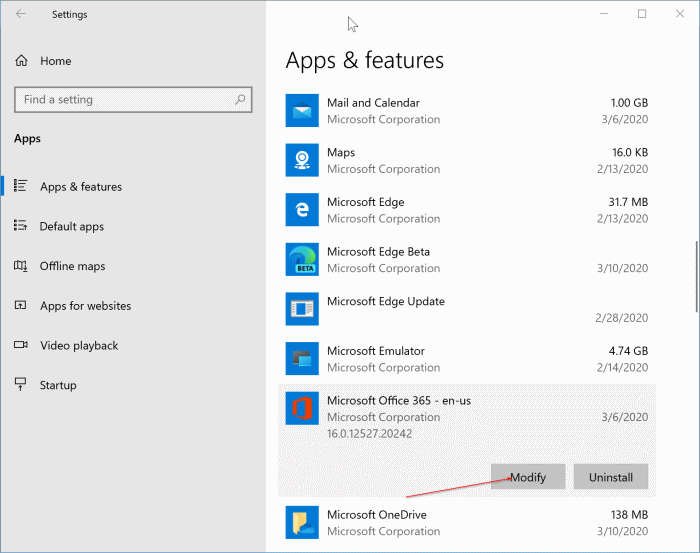Open Home in the sidebar
Viewport: 700px width, 553px height.
(x=55, y=61)
